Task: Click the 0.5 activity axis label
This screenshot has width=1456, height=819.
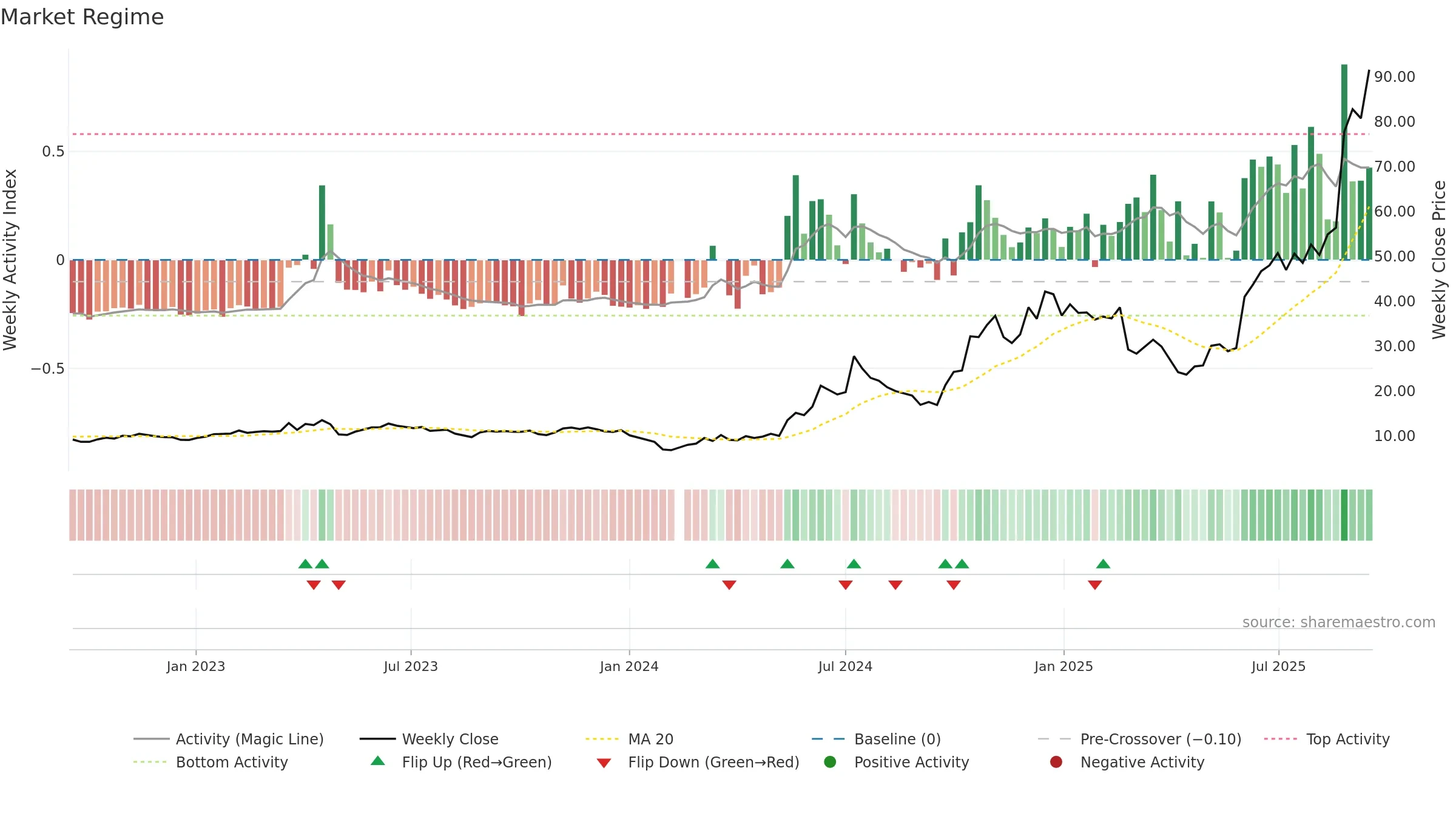Action: 53,152
